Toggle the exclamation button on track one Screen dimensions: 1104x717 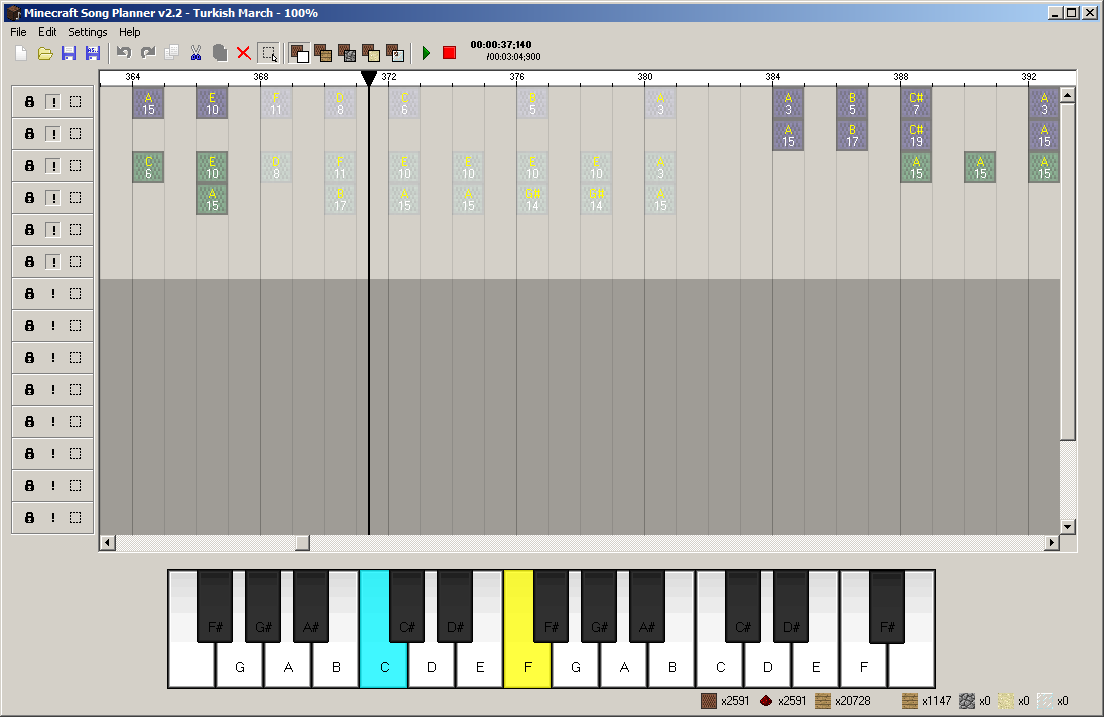tap(53, 102)
